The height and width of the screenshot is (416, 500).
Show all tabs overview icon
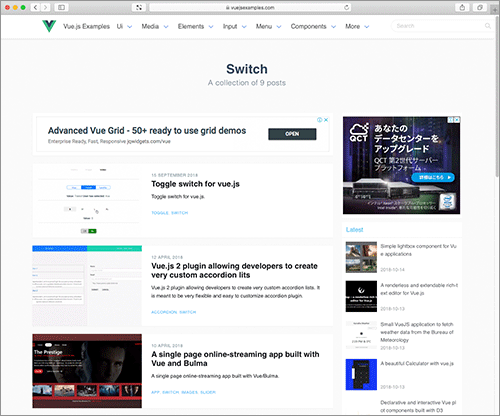point(480,7)
